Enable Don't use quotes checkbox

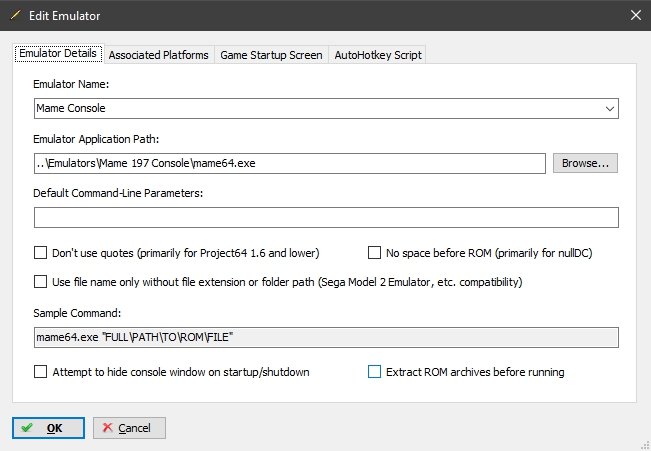[x=40, y=252]
